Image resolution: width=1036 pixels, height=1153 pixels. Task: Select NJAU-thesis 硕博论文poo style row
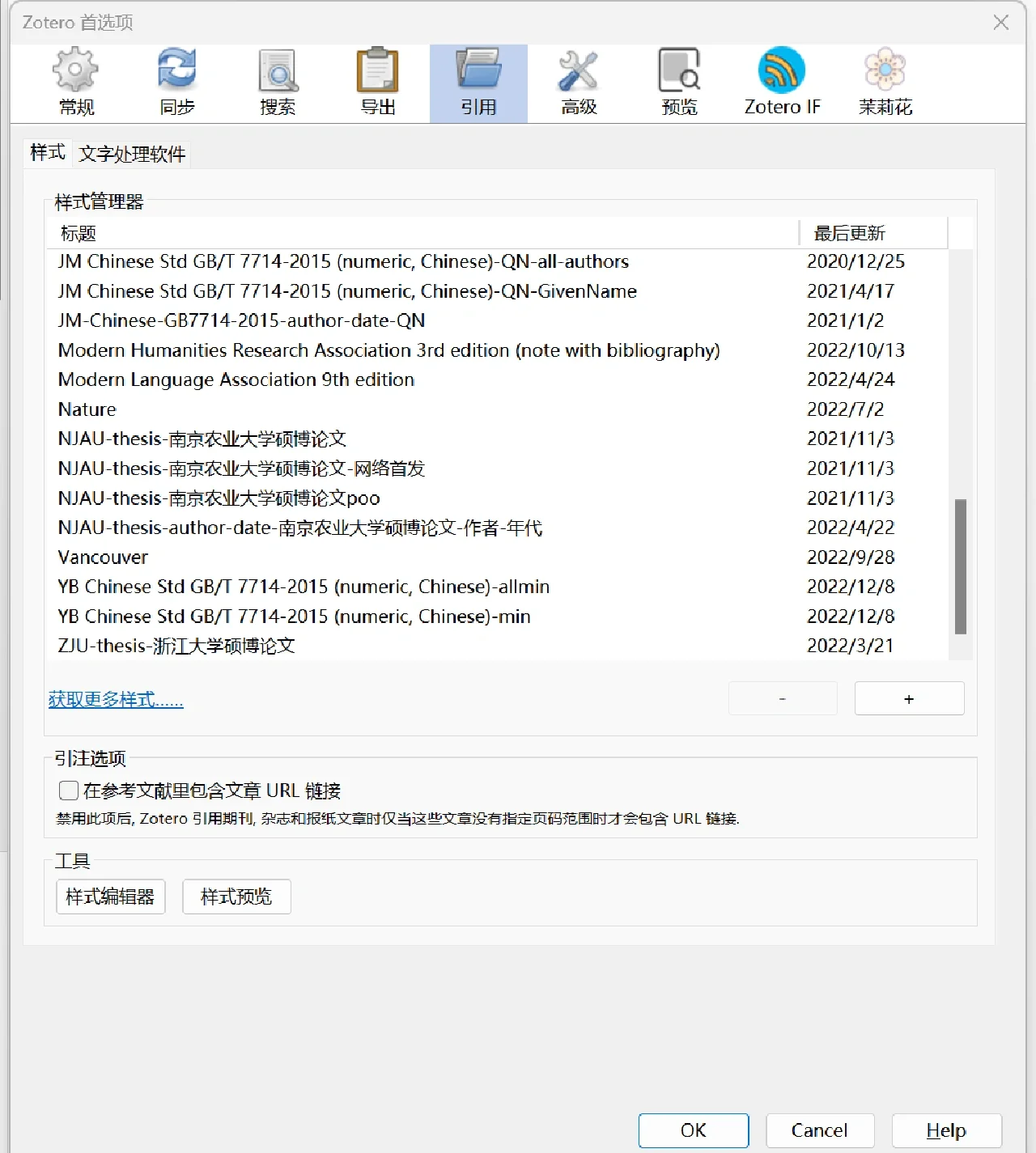point(497,498)
